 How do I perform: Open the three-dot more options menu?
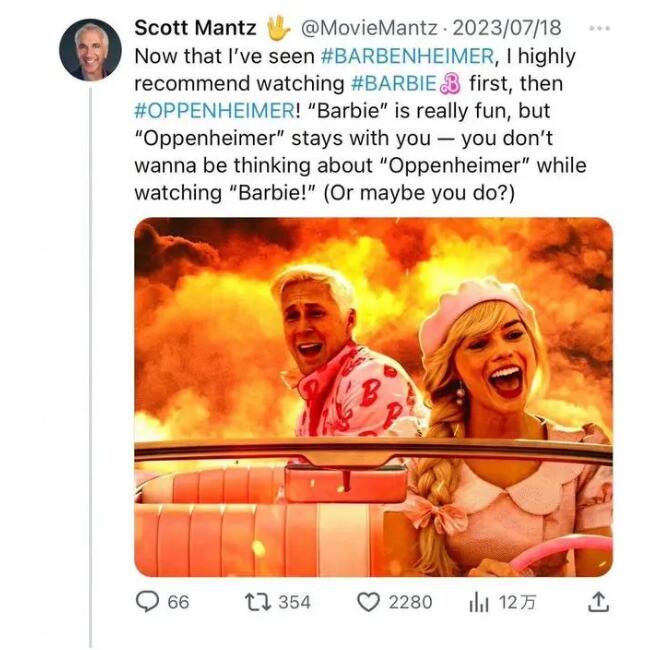[x=599, y=27]
